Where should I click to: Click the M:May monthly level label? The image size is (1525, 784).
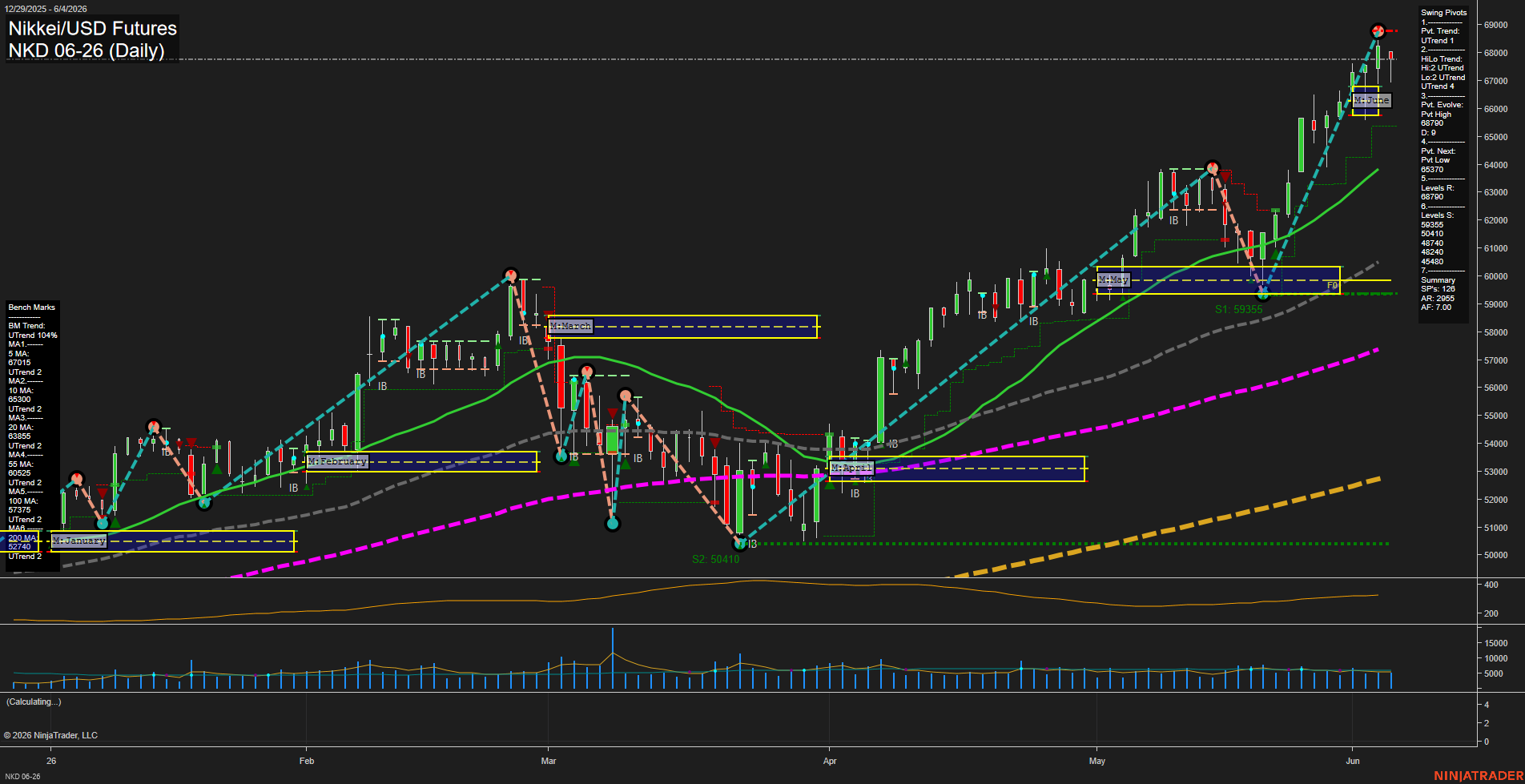[1113, 279]
